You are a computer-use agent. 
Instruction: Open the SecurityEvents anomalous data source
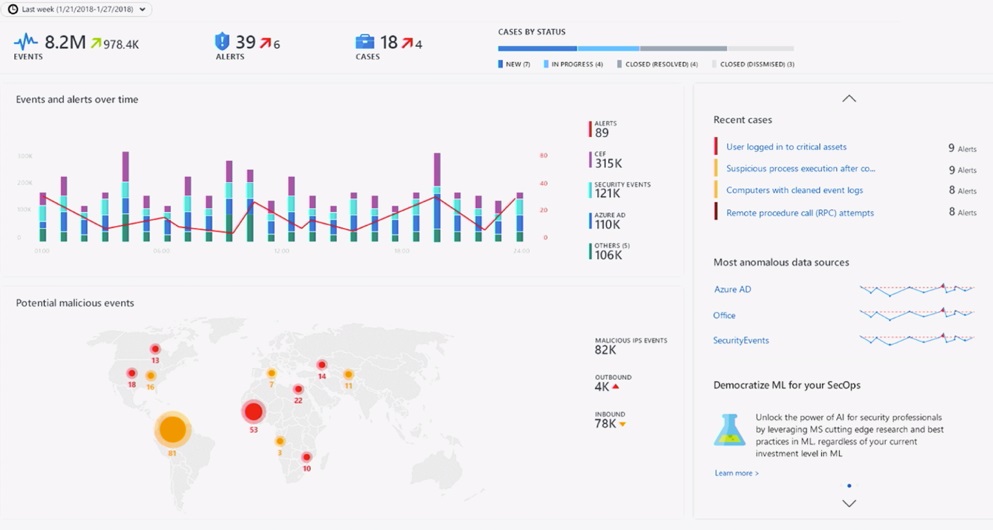coord(741,340)
